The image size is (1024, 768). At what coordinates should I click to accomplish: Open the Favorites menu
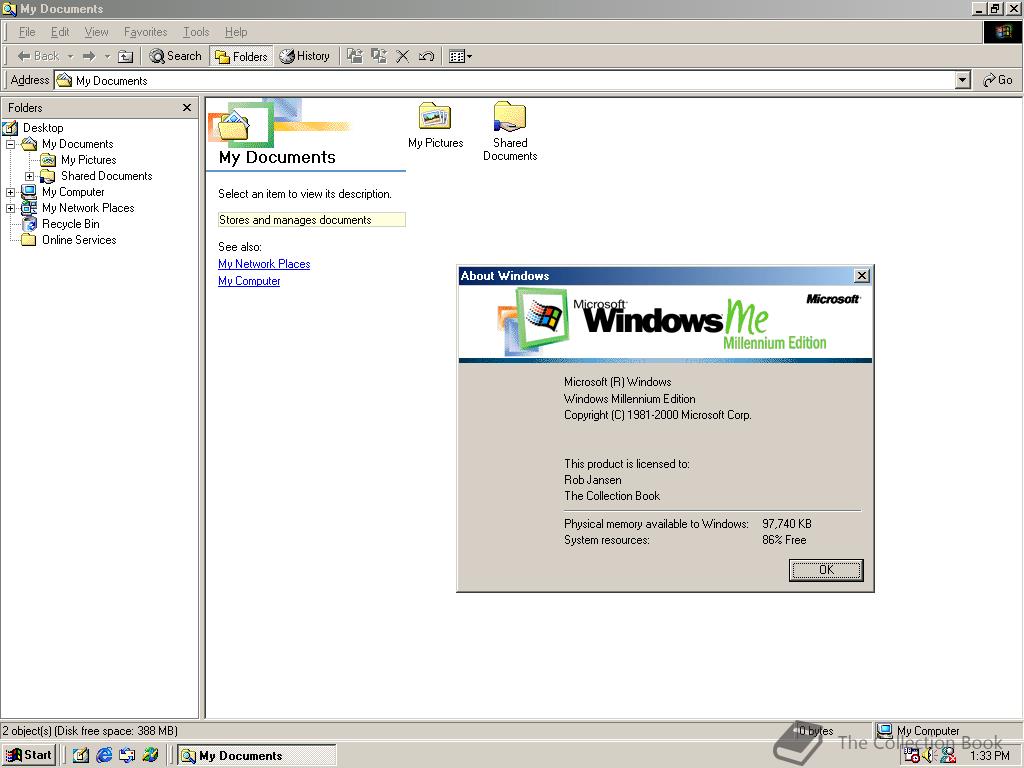(x=145, y=32)
